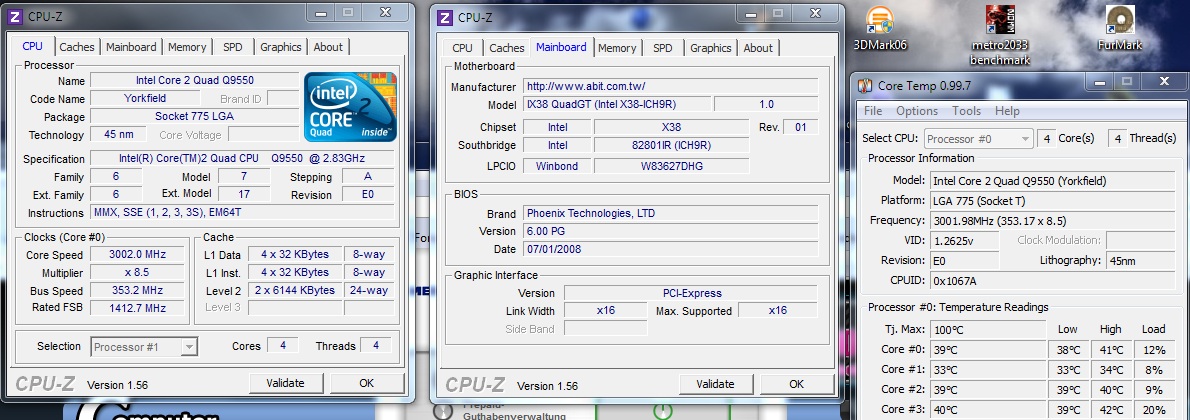Click Validate in the Mainboard window

(x=715, y=384)
